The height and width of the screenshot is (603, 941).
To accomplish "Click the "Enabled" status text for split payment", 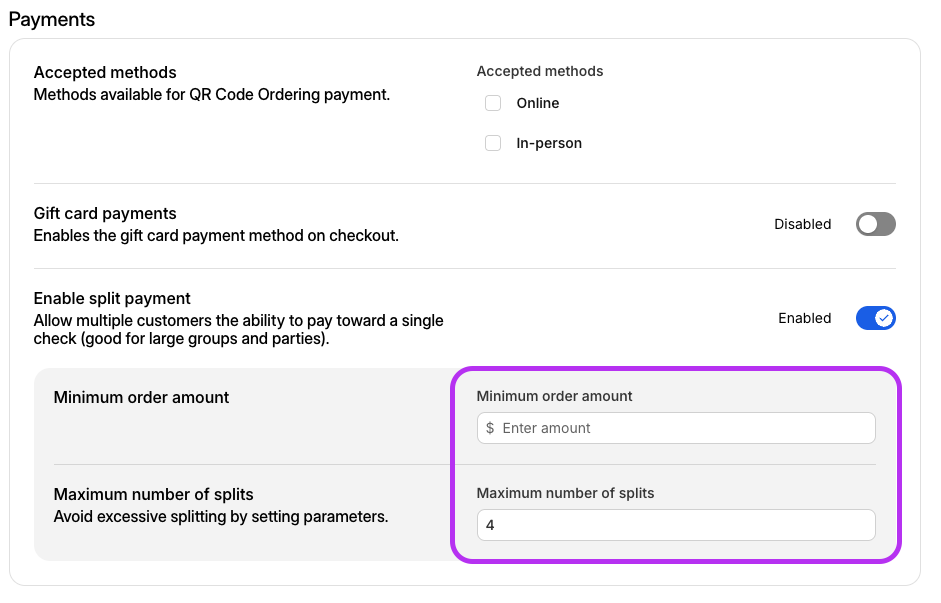I will [804, 318].
